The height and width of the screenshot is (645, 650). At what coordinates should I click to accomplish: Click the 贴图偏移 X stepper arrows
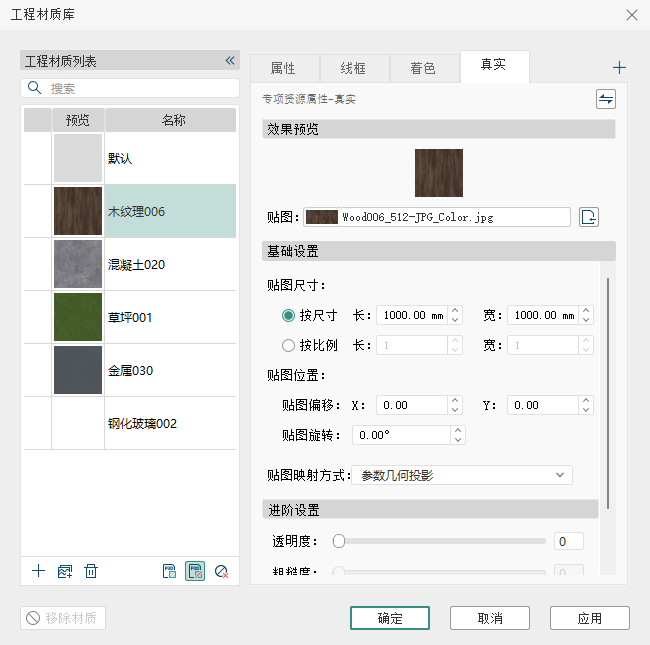pyautogui.click(x=455, y=405)
